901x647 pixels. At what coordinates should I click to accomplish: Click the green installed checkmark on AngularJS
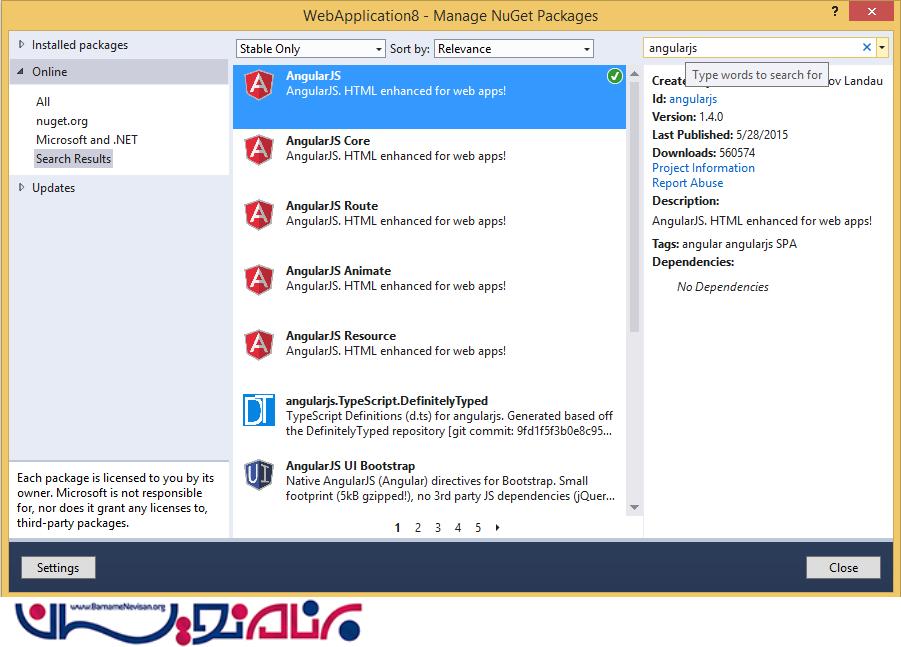[614, 77]
